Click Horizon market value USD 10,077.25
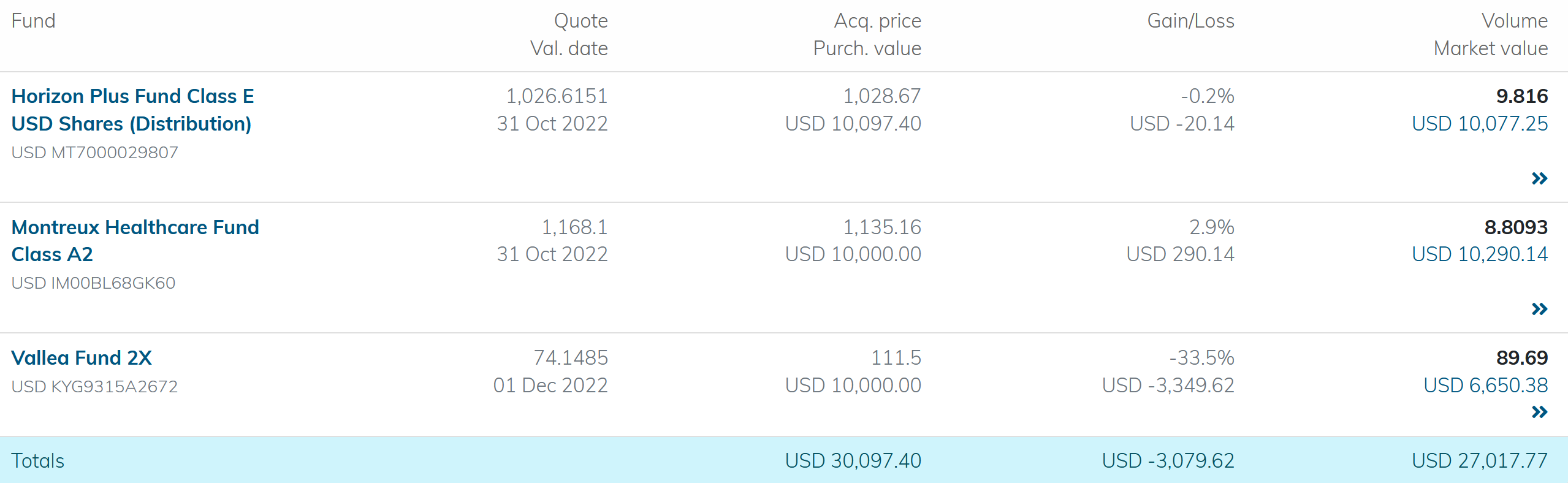1568x483 pixels. pos(1479,124)
